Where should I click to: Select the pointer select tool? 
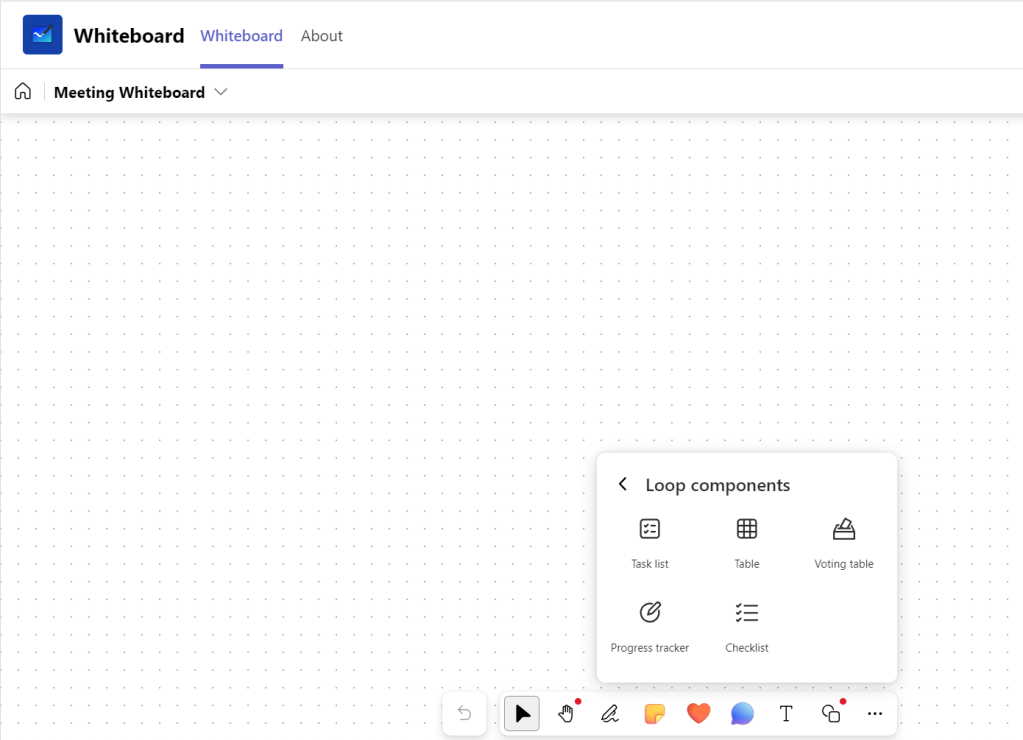pos(522,713)
